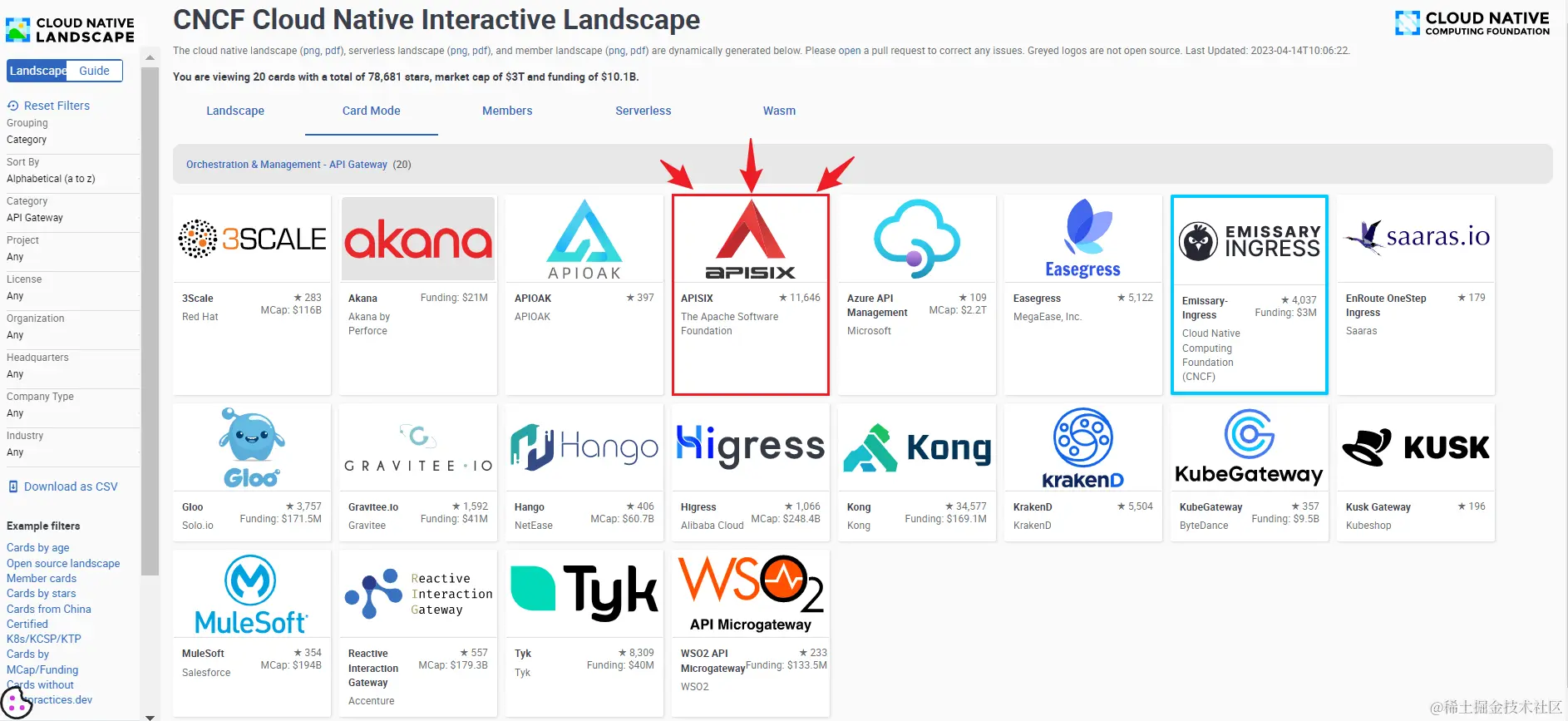The image size is (1568, 721).
Task: Click the sidebar scrollbar down arrow
Action: (150, 716)
